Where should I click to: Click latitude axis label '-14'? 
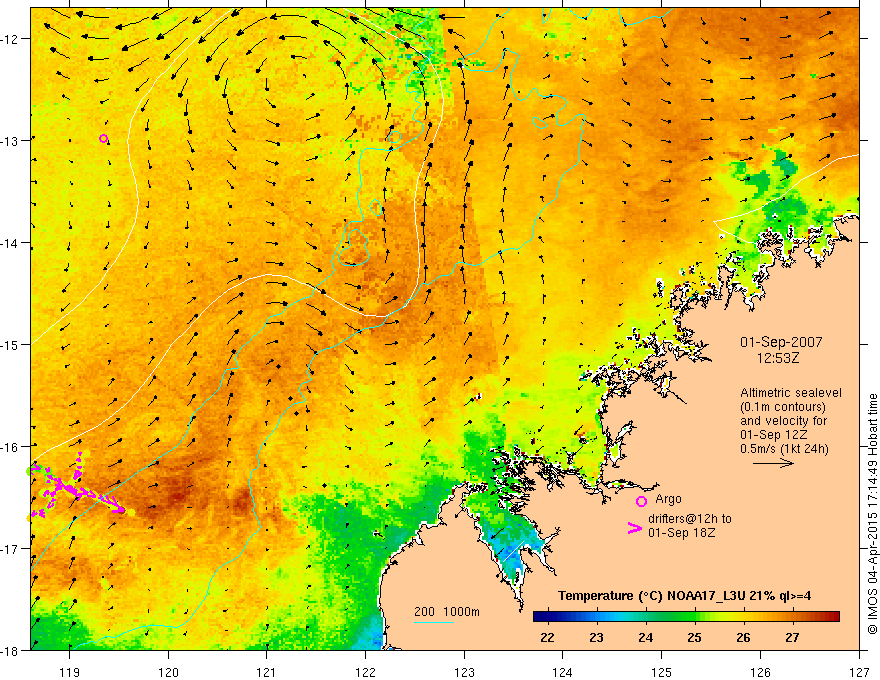pyautogui.click(x=10, y=243)
